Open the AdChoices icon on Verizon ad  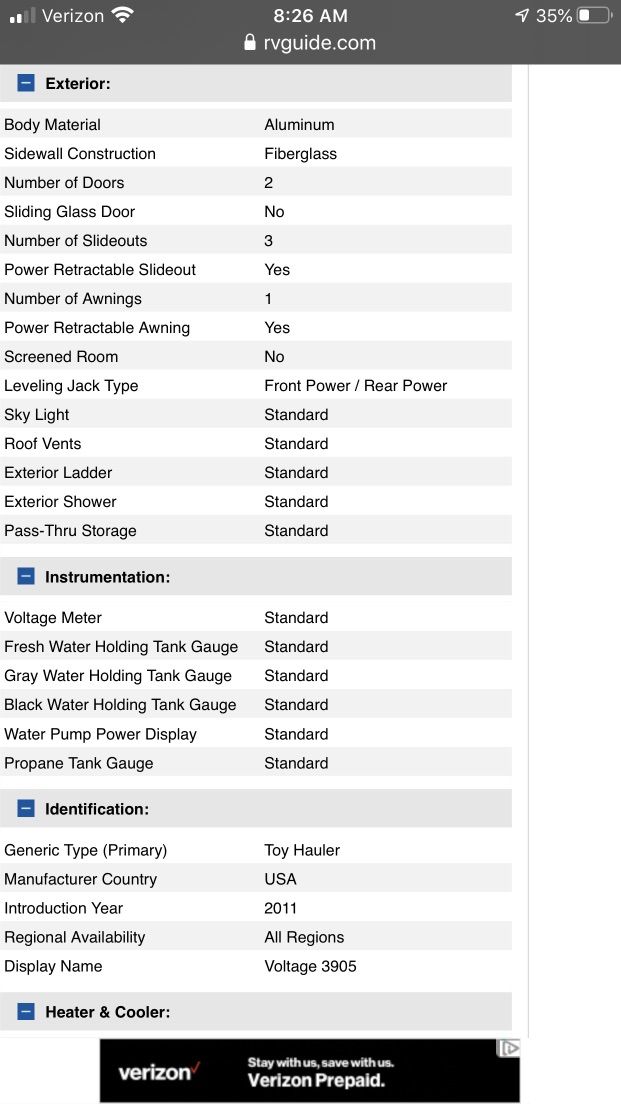click(x=509, y=1048)
